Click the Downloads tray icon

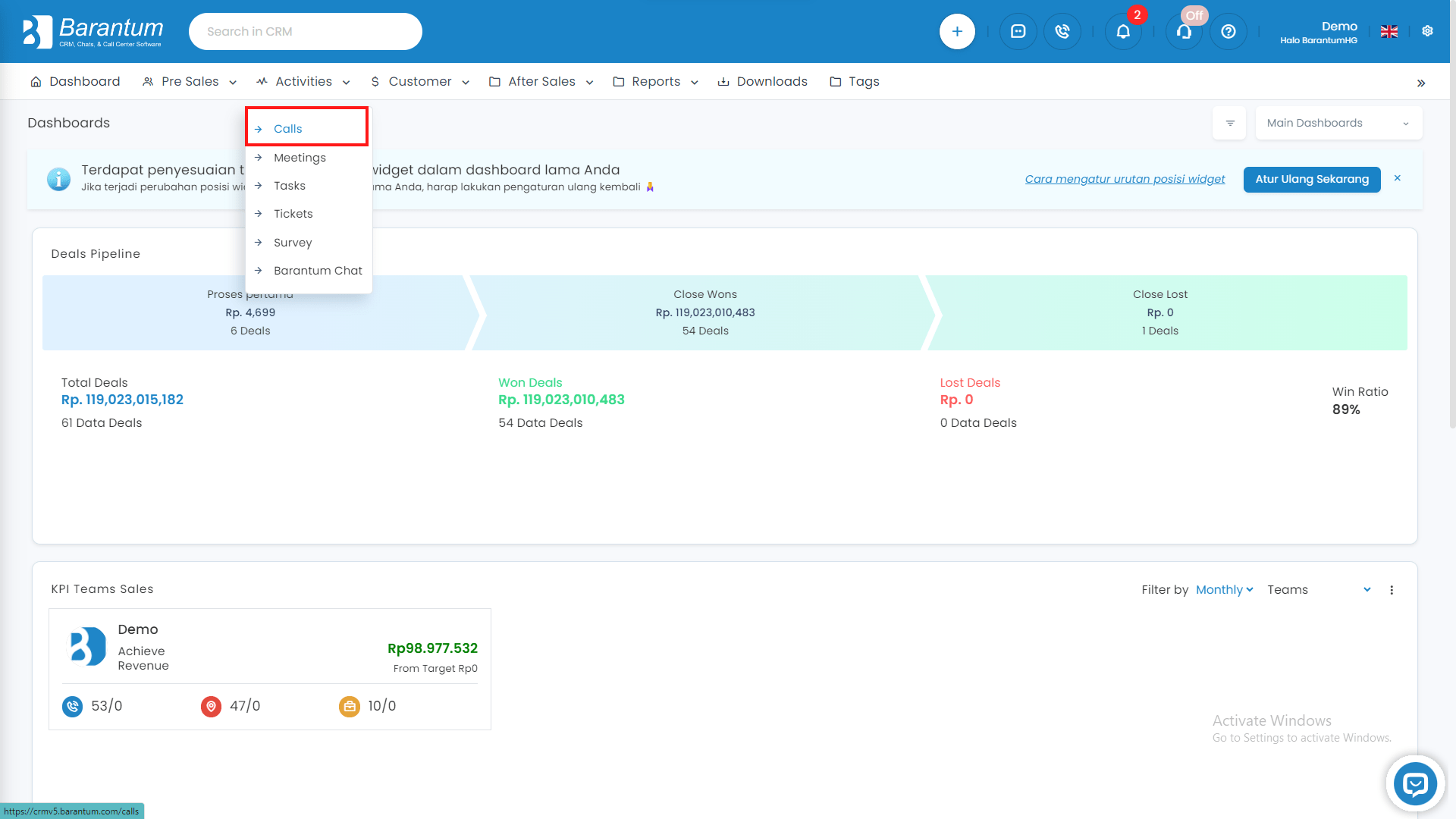(x=723, y=81)
